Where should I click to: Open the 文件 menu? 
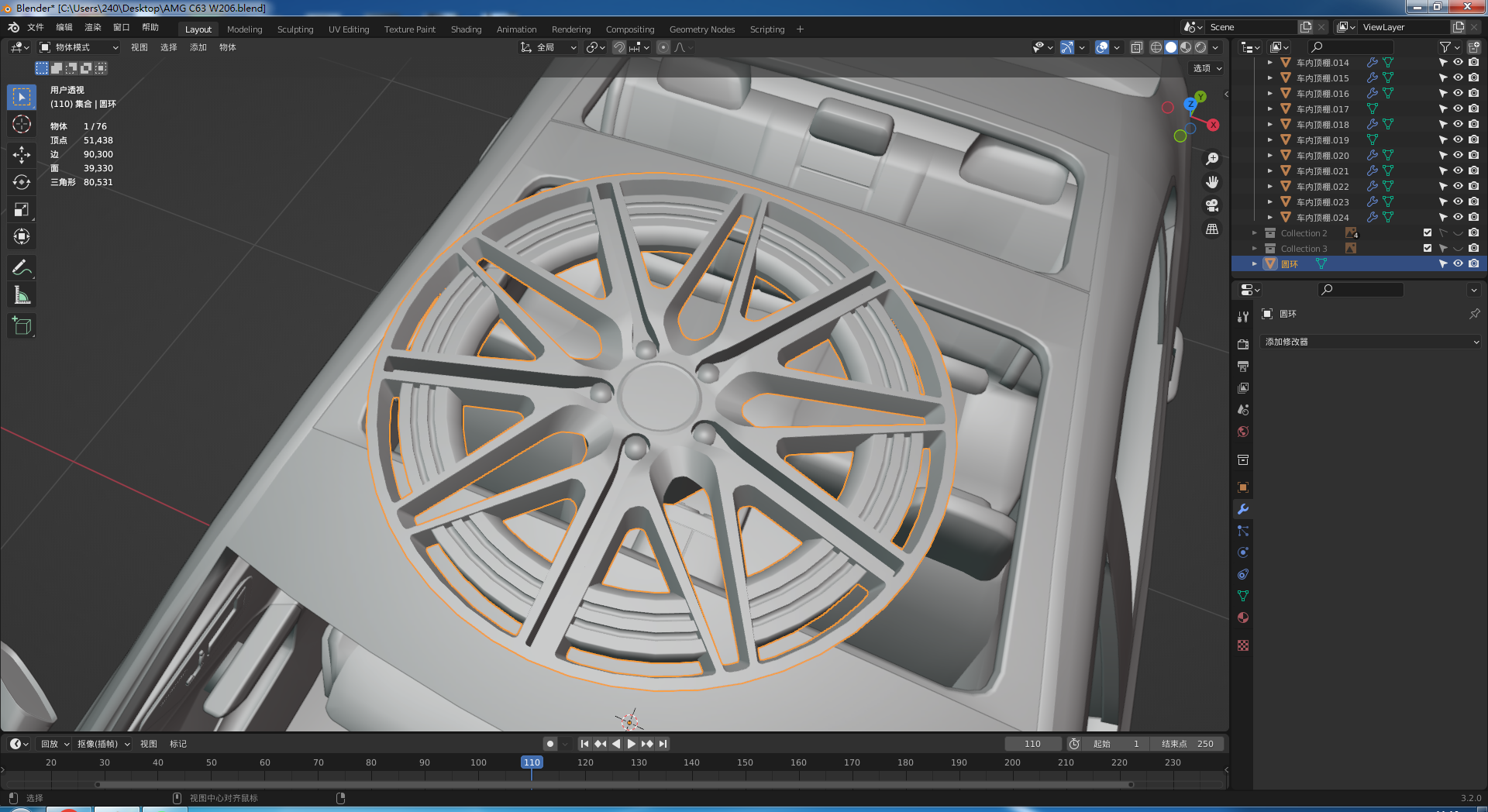(x=36, y=27)
